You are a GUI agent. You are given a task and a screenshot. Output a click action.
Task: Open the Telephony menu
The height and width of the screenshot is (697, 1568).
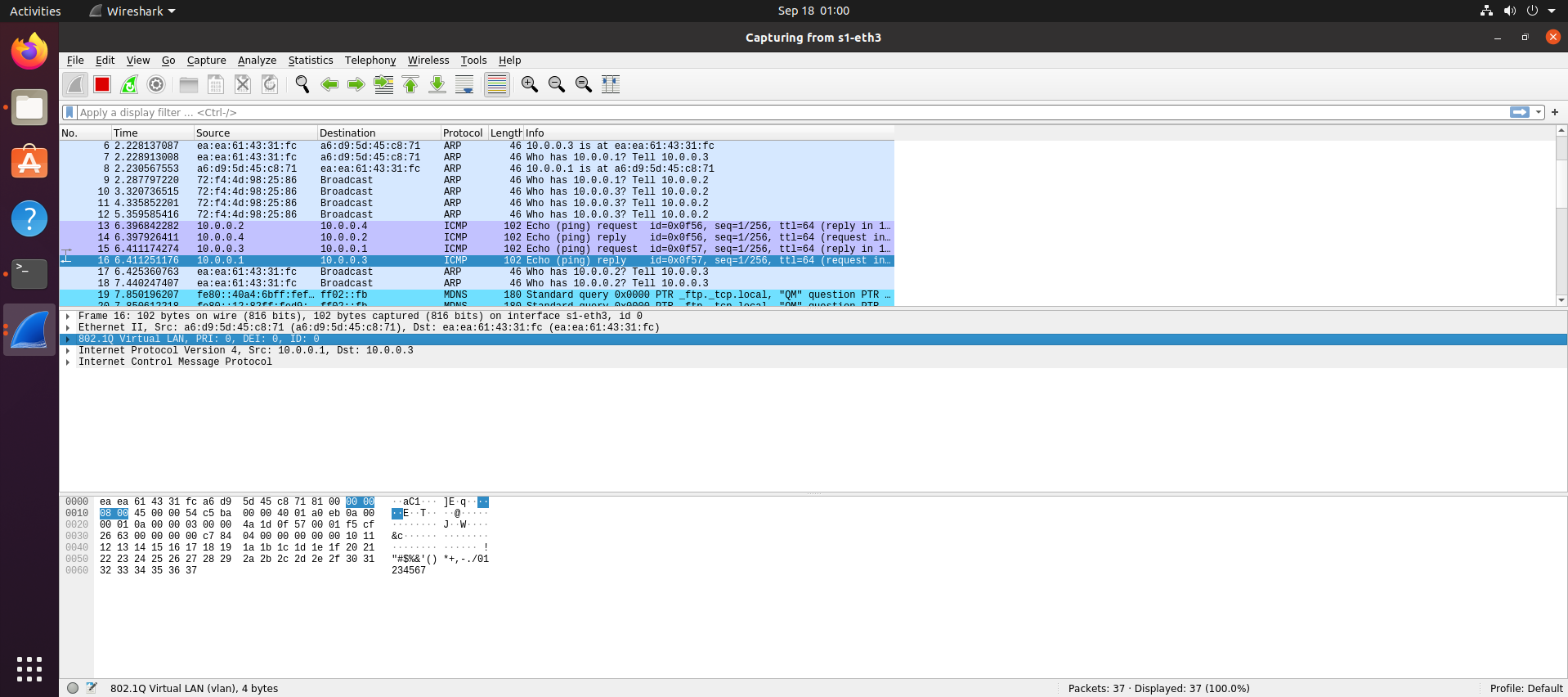(x=370, y=61)
